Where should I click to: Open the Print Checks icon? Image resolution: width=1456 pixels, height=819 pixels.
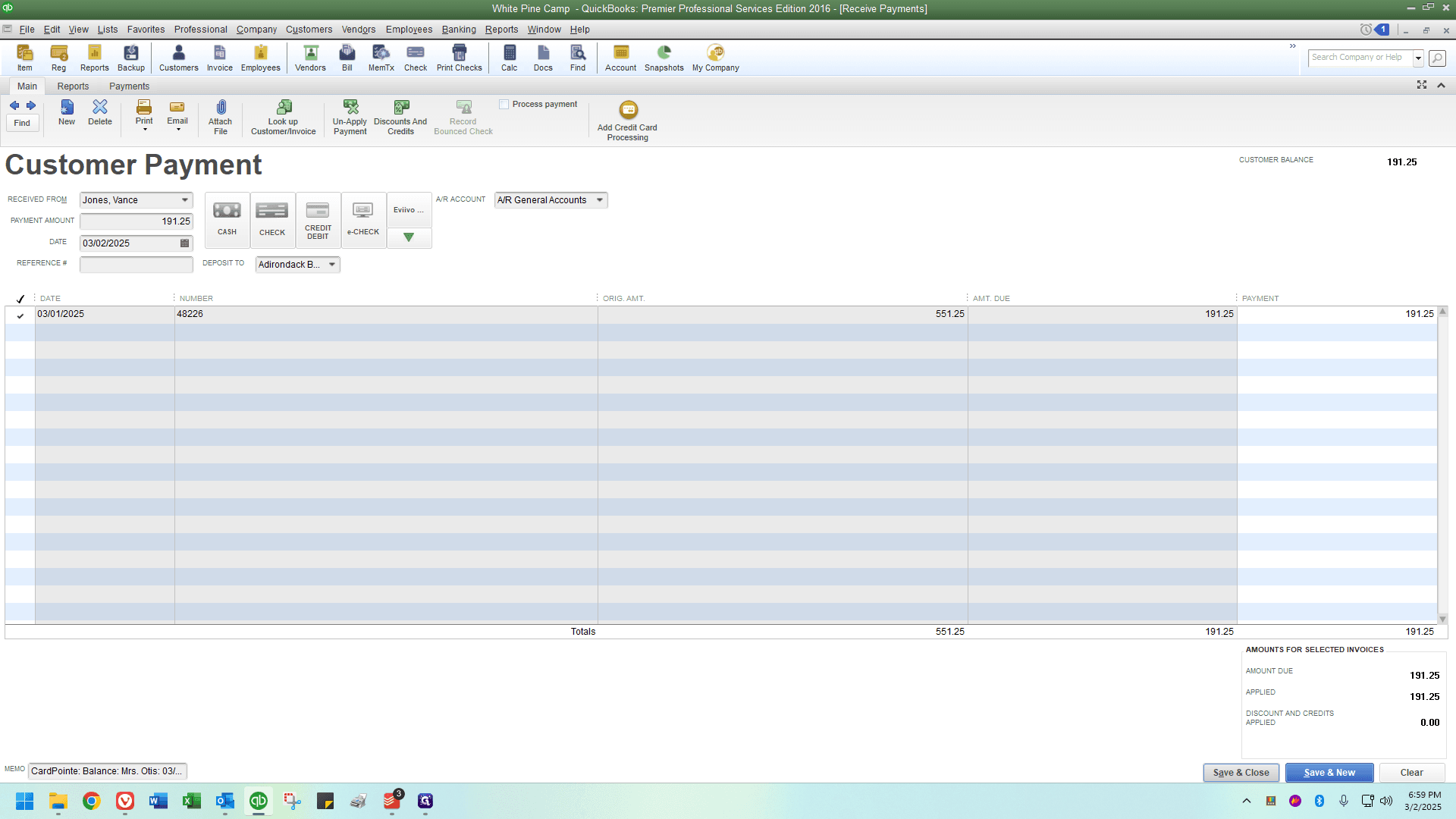pyautogui.click(x=460, y=58)
